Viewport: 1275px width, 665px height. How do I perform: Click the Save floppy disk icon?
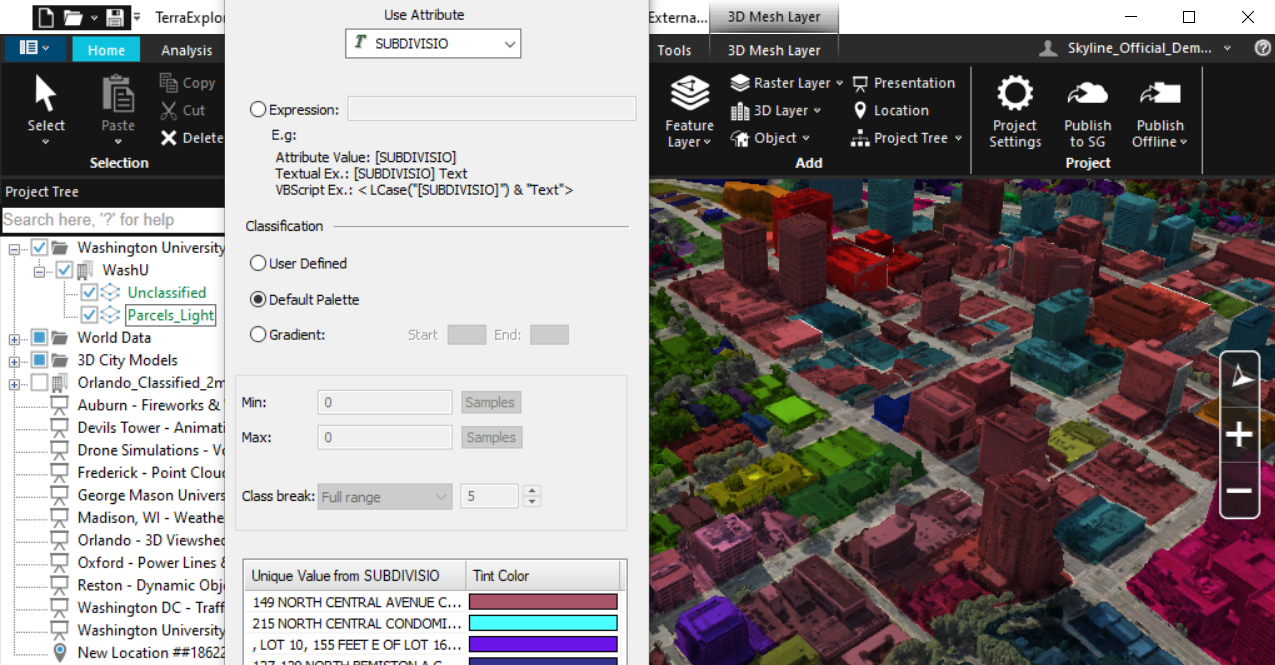114,17
